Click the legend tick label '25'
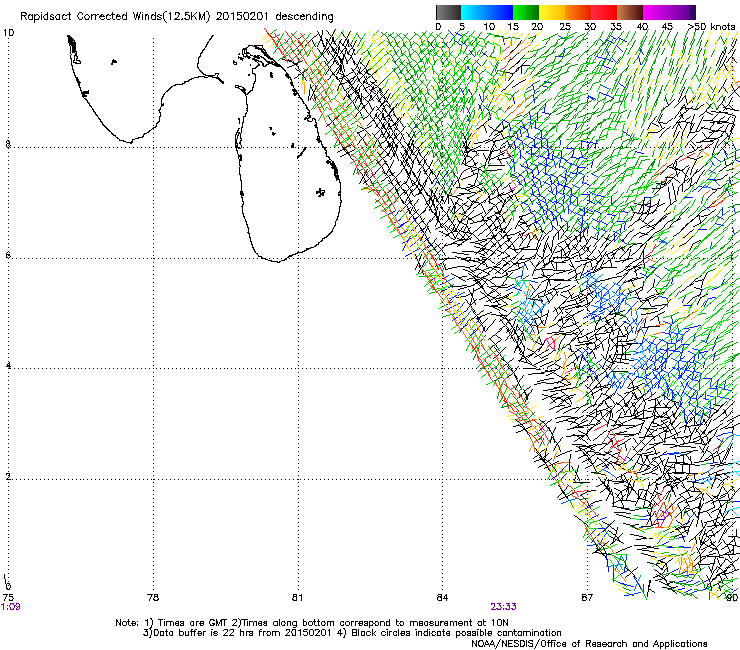The height and width of the screenshot is (650, 740). (x=565, y=26)
